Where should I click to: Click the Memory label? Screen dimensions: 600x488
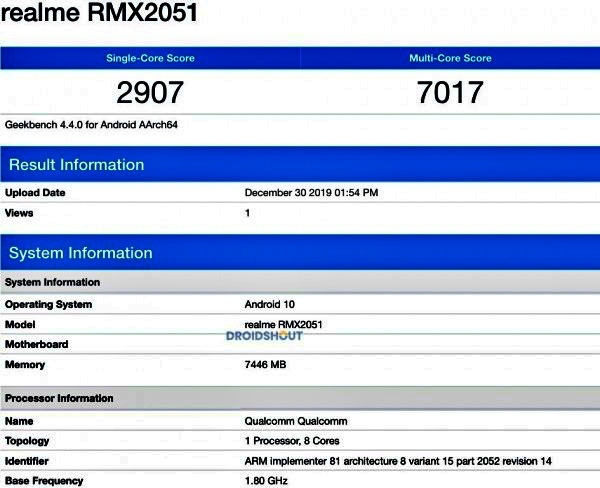(x=25, y=365)
